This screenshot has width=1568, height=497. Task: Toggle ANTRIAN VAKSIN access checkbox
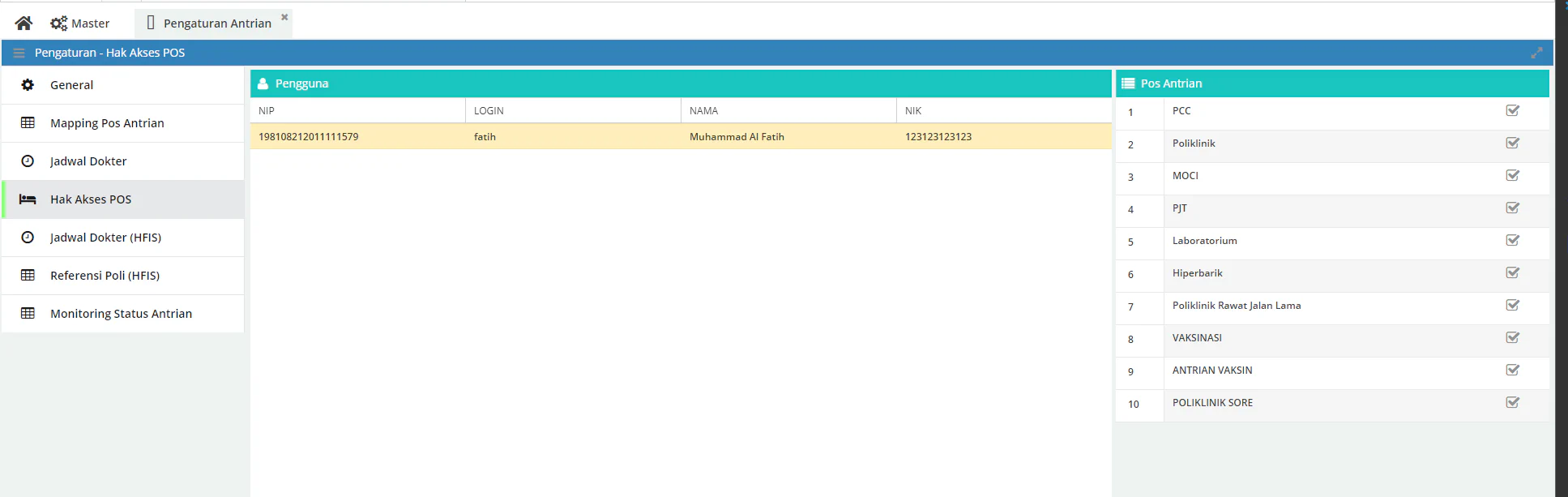pyautogui.click(x=1512, y=370)
